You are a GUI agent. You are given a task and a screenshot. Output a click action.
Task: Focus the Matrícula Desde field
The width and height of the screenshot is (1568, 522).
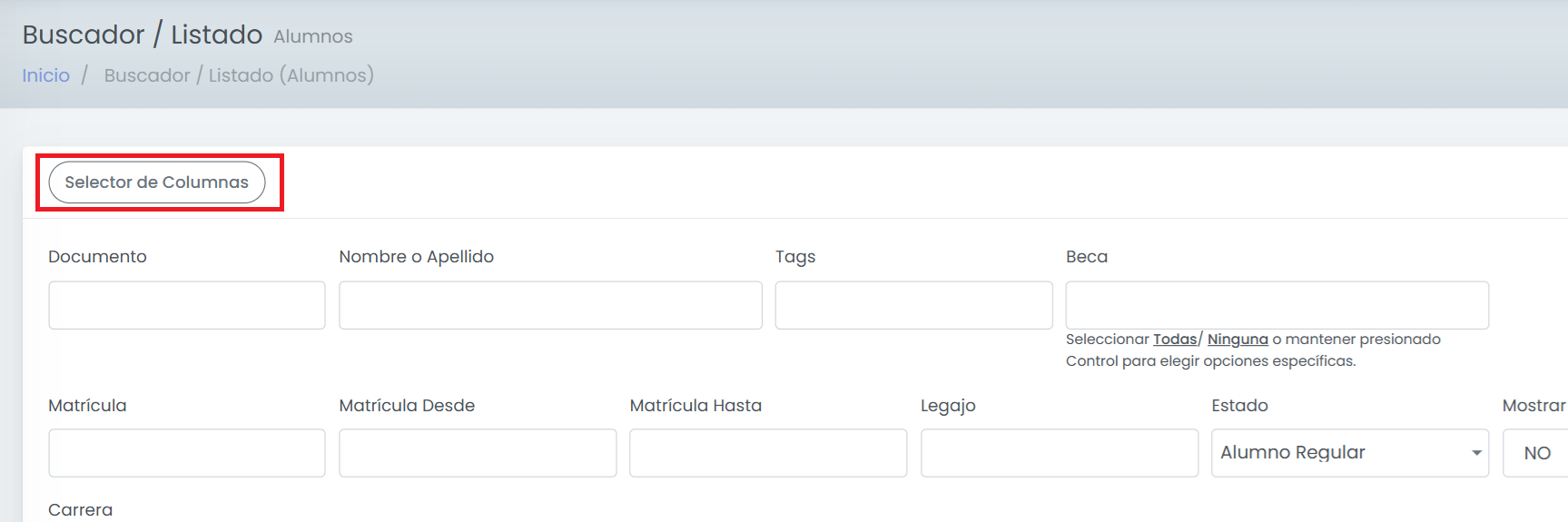tap(478, 453)
